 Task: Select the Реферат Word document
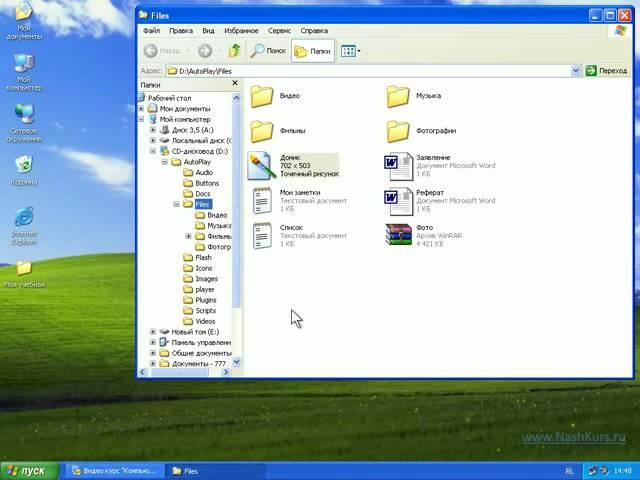pos(399,200)
